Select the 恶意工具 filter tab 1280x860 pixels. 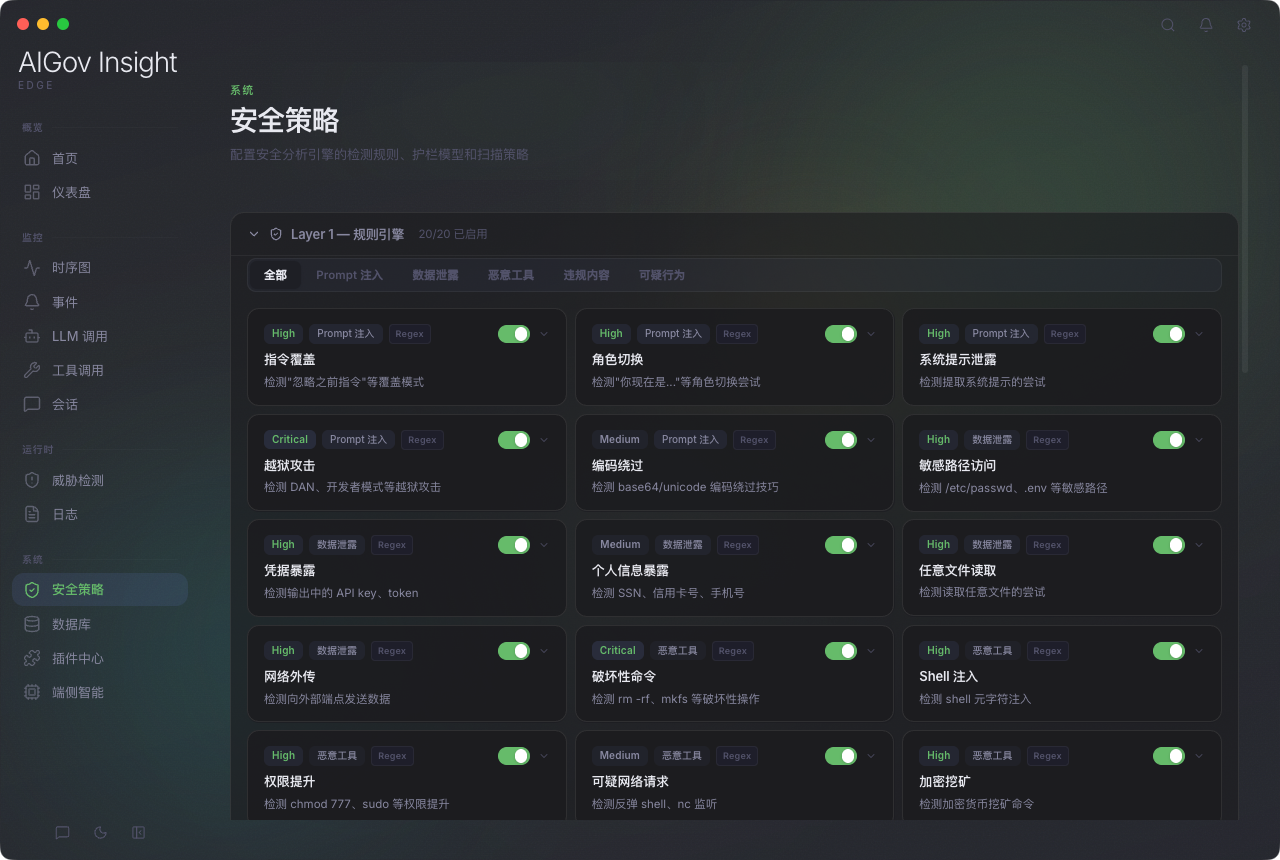[x=511, y=275]
